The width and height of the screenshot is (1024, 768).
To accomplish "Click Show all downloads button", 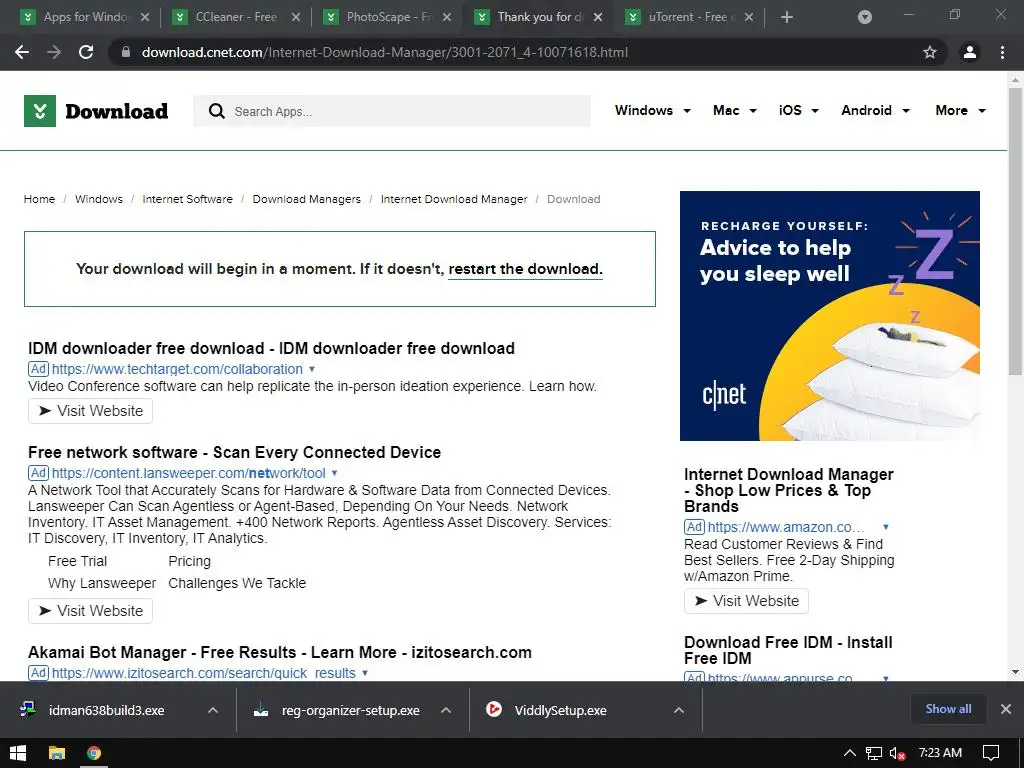I will coord(948,709).
